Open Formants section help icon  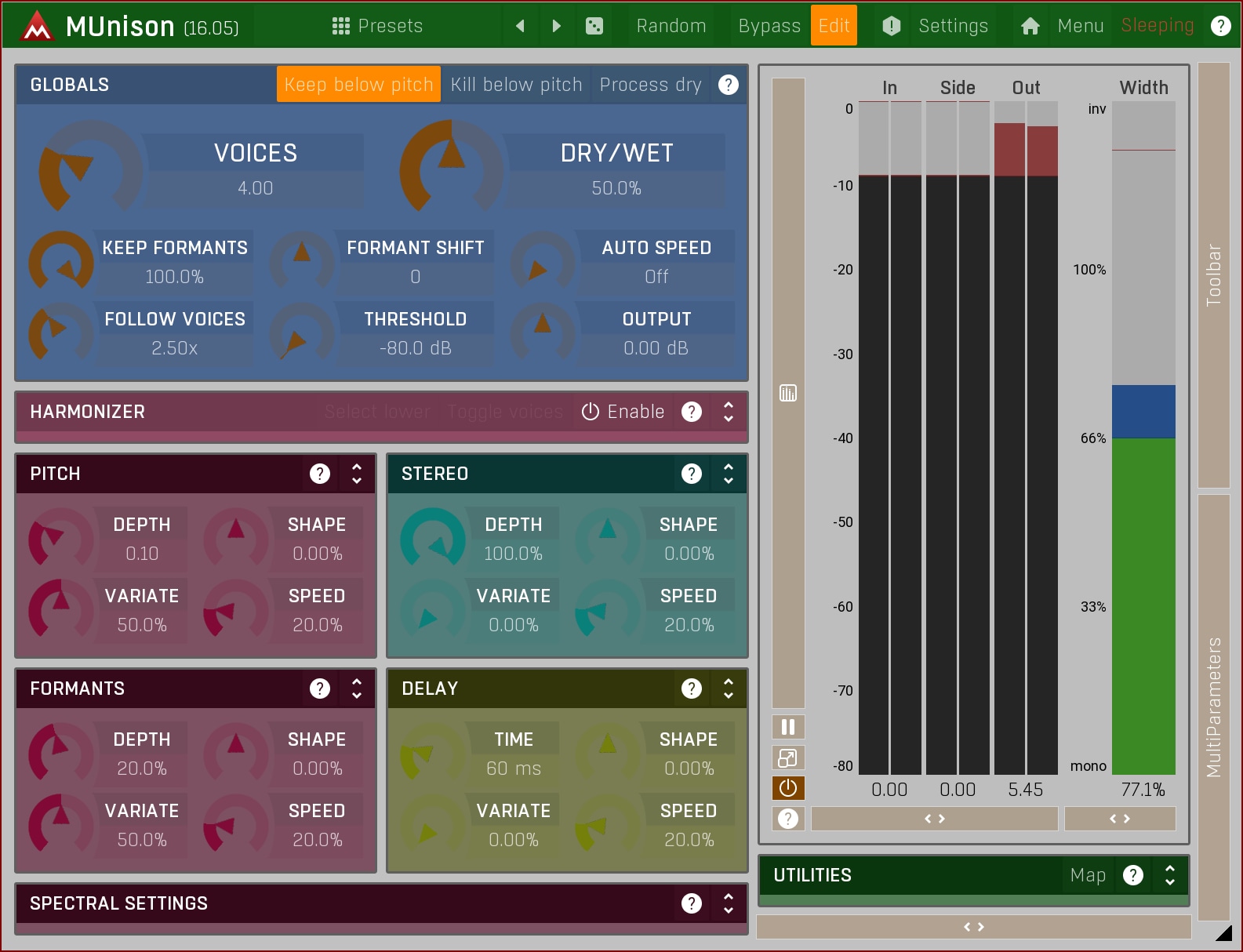320,689
